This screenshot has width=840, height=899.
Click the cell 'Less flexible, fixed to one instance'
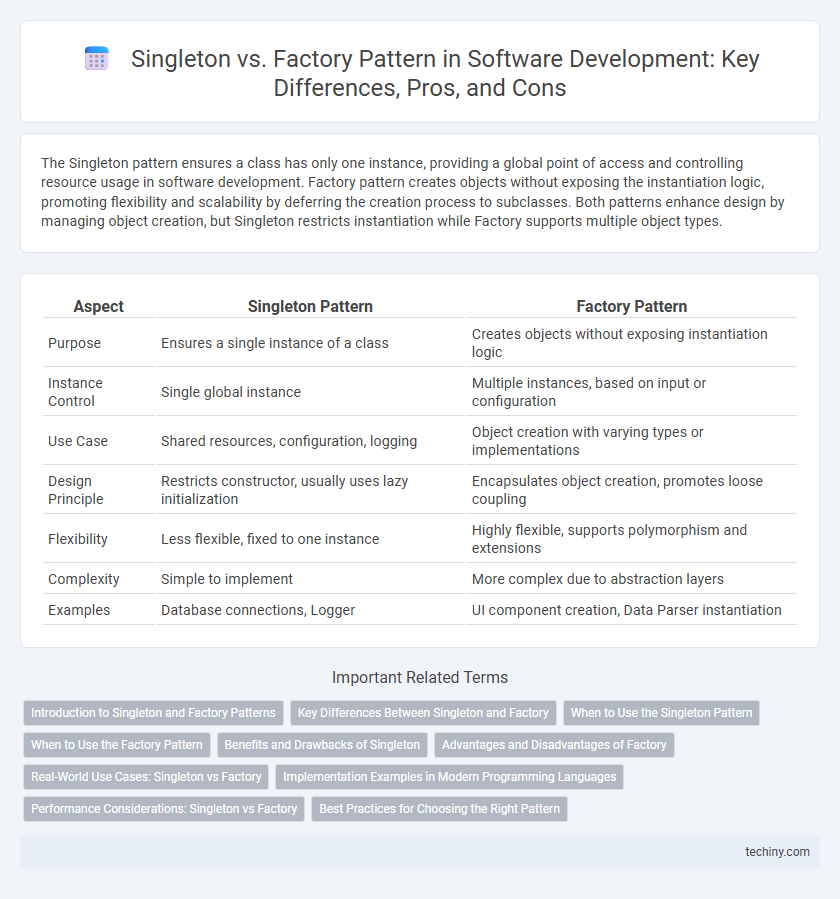[x=310, y=539]
